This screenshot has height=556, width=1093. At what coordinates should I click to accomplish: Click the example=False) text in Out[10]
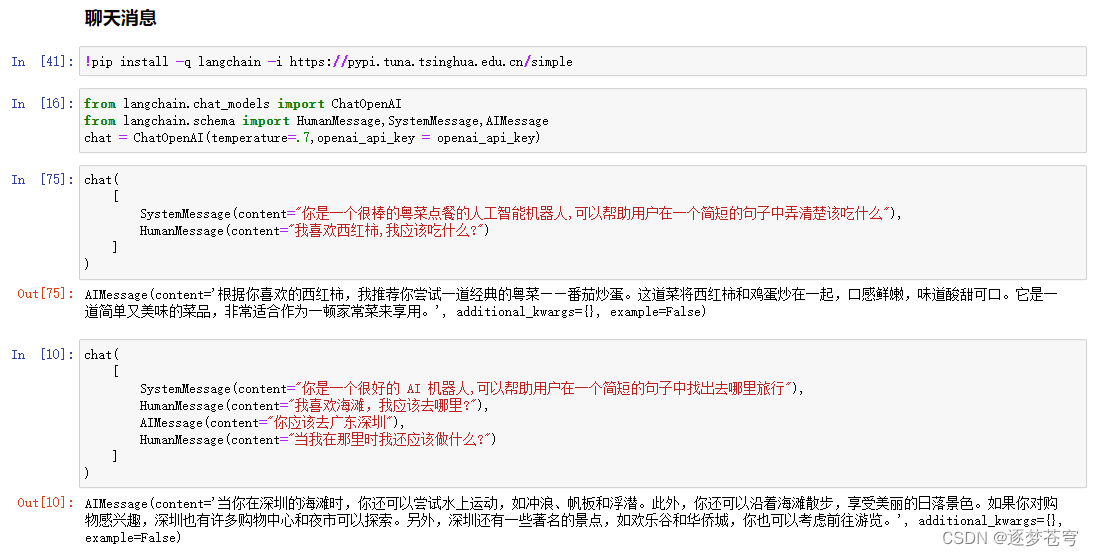point(133,538)
